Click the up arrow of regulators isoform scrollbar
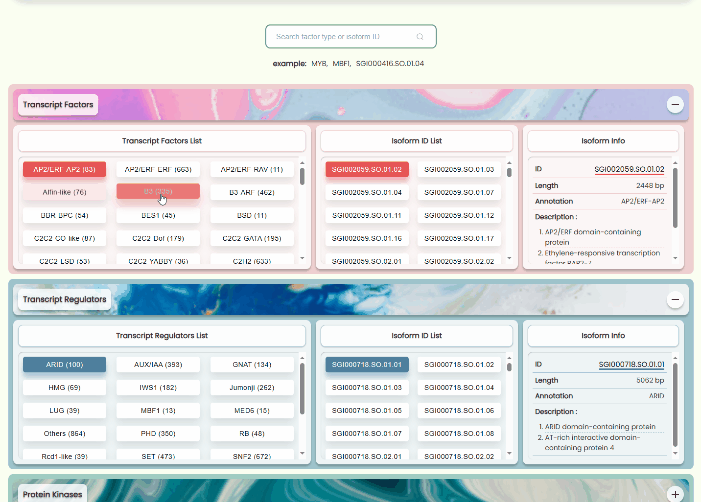The width and height of the screenshot is (701, 502). (509, 358)
